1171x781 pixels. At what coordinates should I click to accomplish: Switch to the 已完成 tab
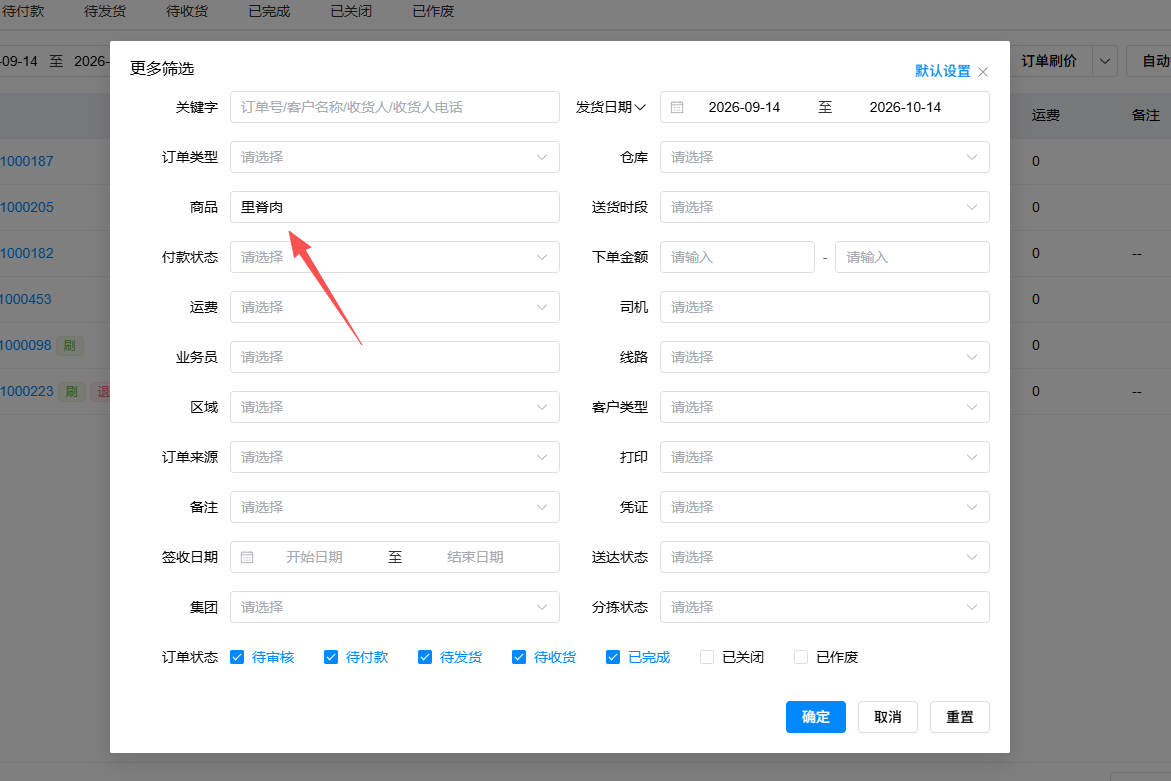coord(269,11)
